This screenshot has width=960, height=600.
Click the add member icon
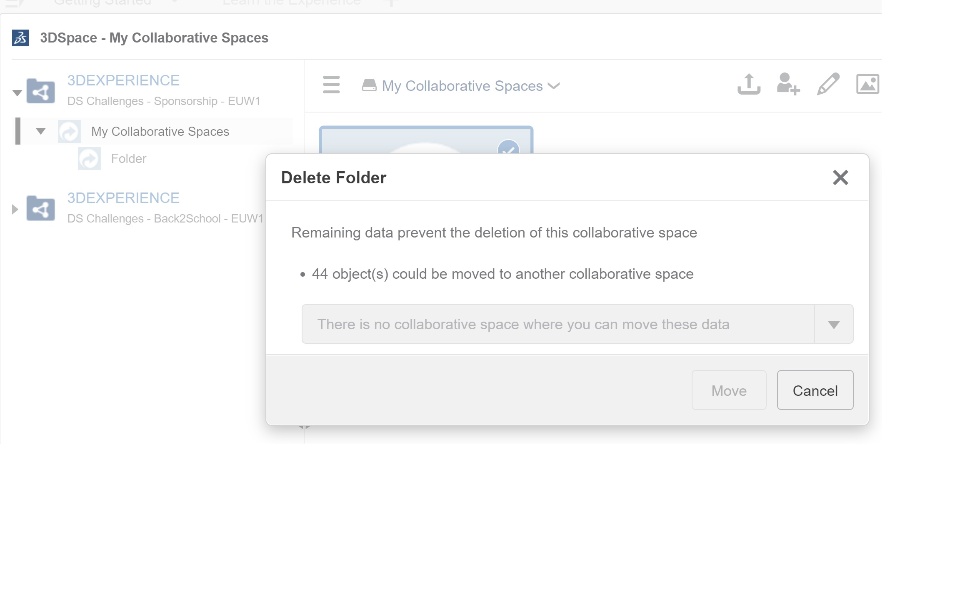pos(788,85)
